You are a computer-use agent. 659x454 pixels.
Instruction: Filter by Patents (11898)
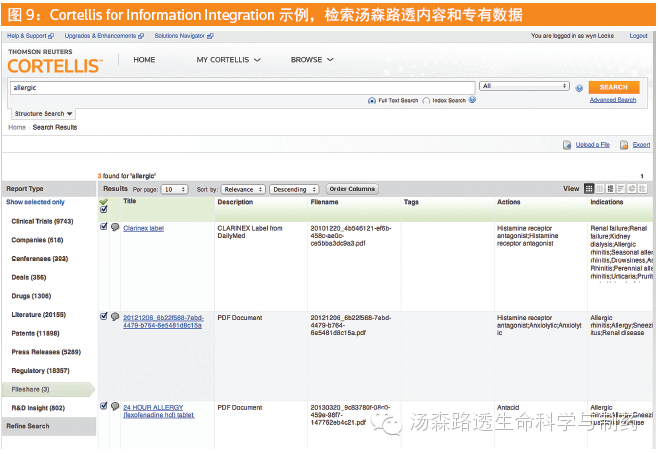click(36, 333)
